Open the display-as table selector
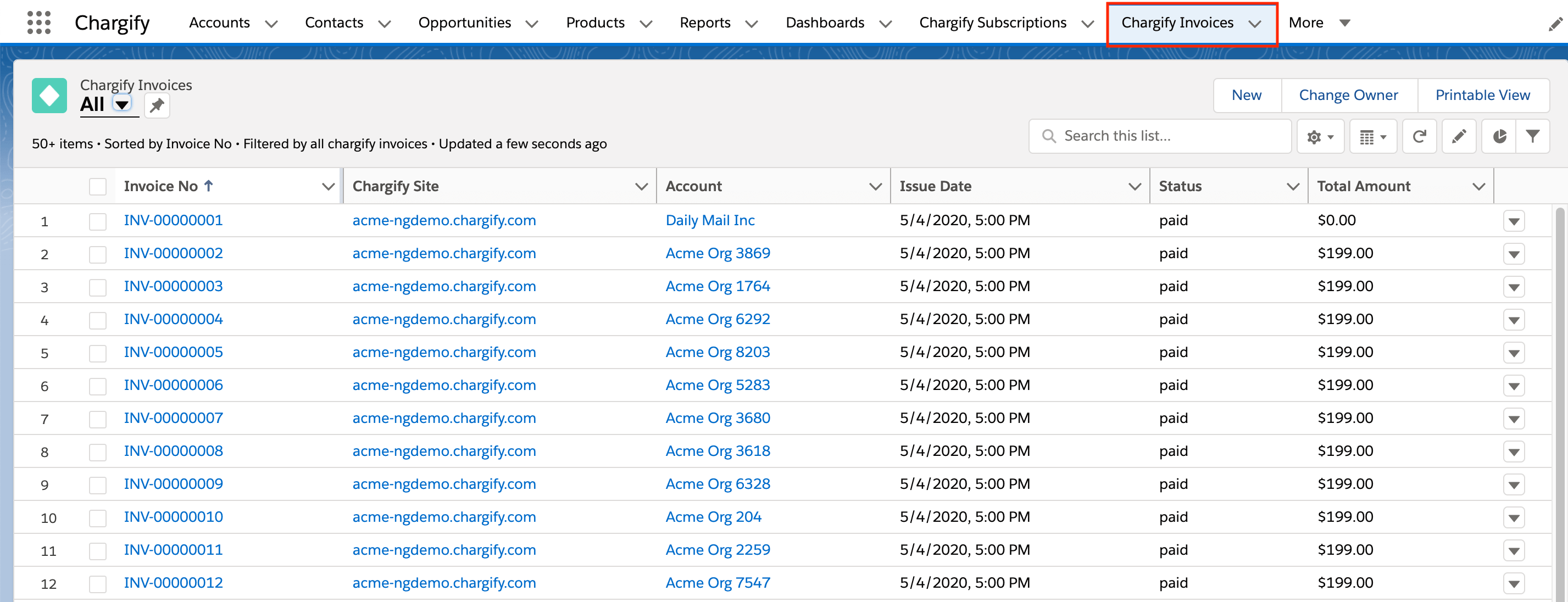The height and width of the screenshot is (602, 1568). (x=1372, y=136)
